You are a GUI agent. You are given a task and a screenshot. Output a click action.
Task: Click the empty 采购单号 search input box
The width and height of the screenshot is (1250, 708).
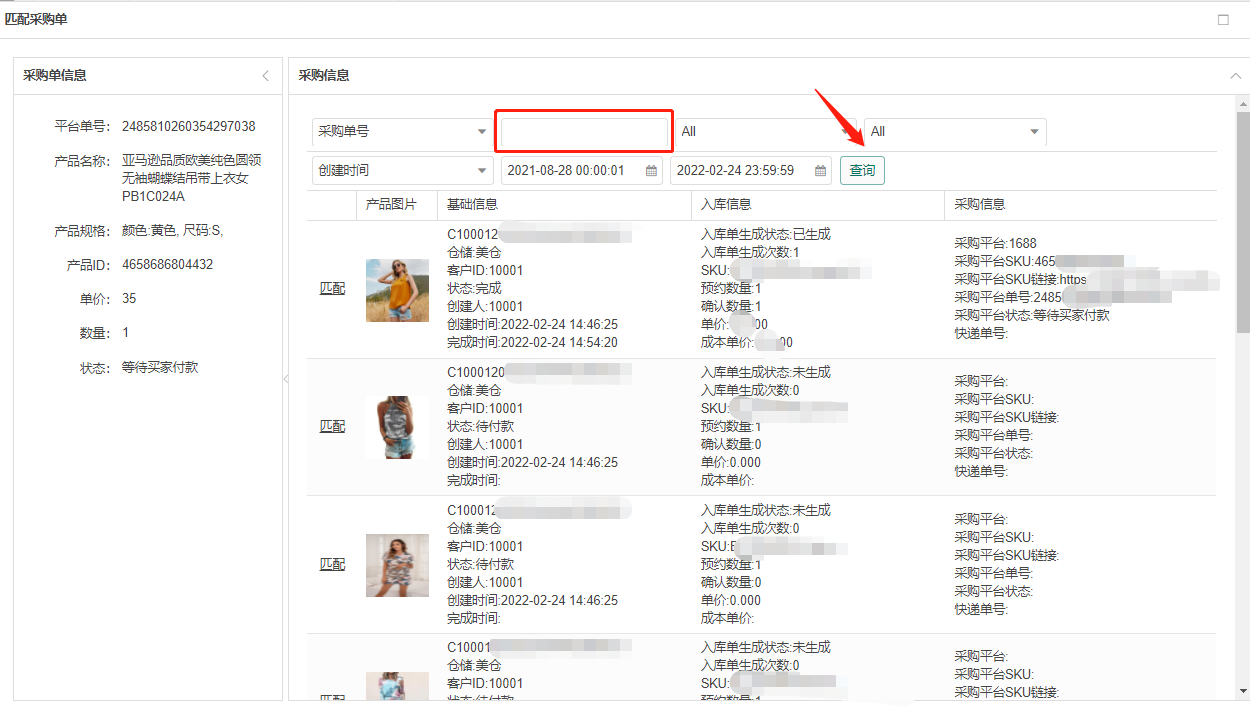tap(583, 132)
